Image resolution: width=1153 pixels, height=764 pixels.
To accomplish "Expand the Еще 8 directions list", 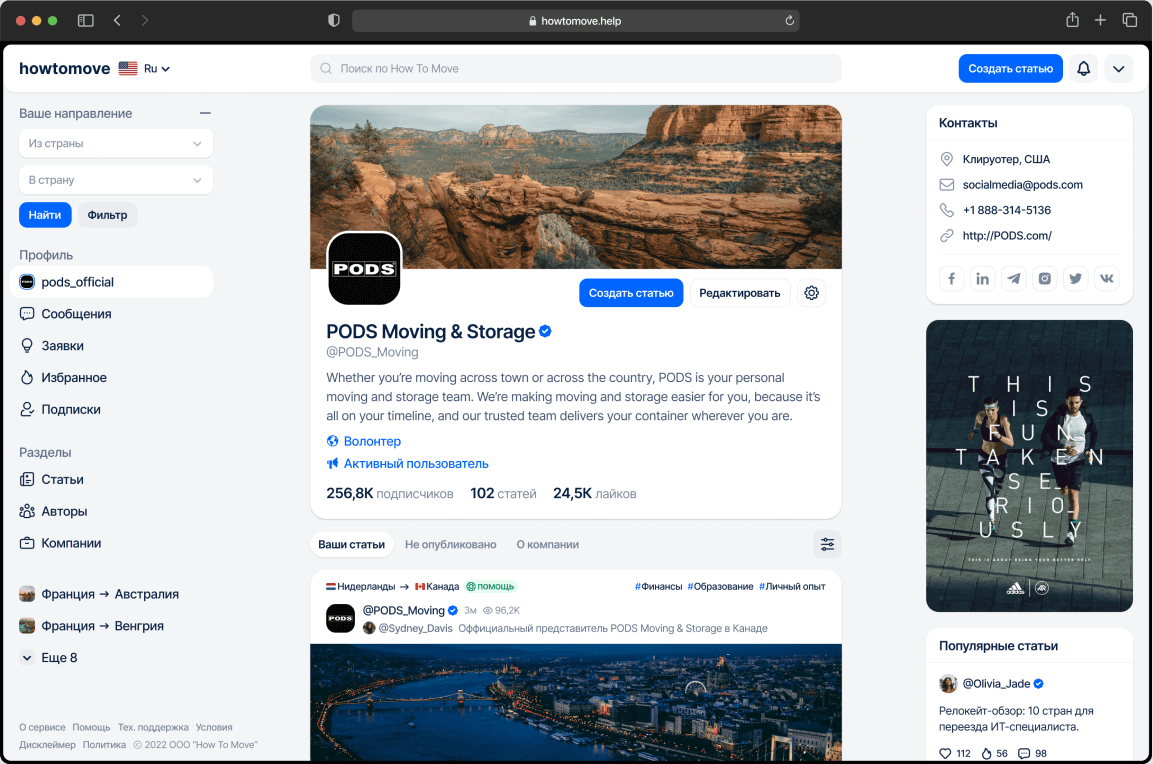I will click(49, 658).
